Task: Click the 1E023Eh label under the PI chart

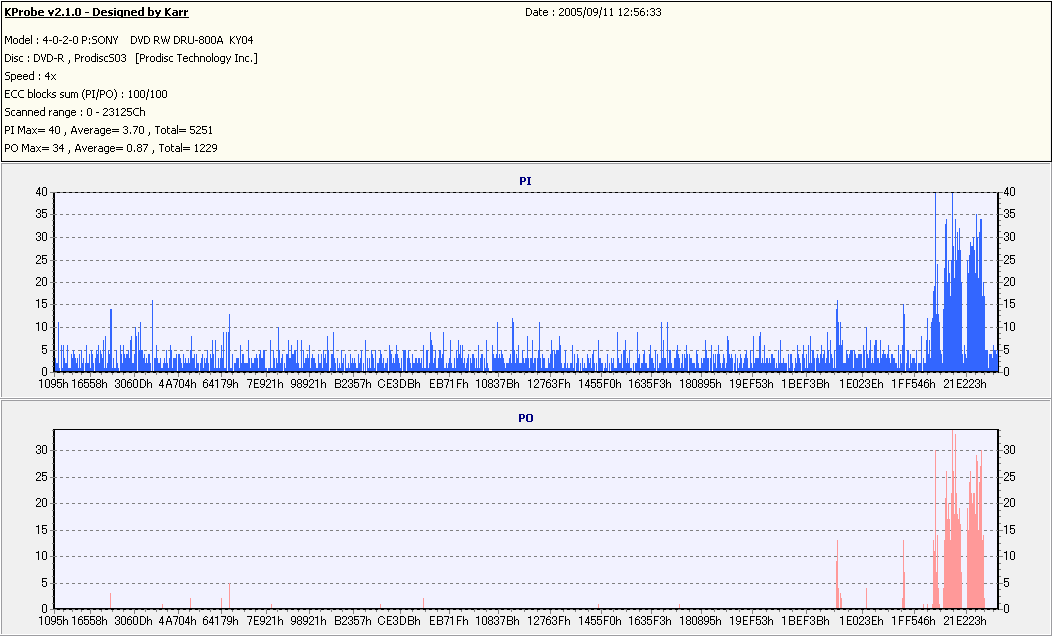Action: (x=861, y=384)
